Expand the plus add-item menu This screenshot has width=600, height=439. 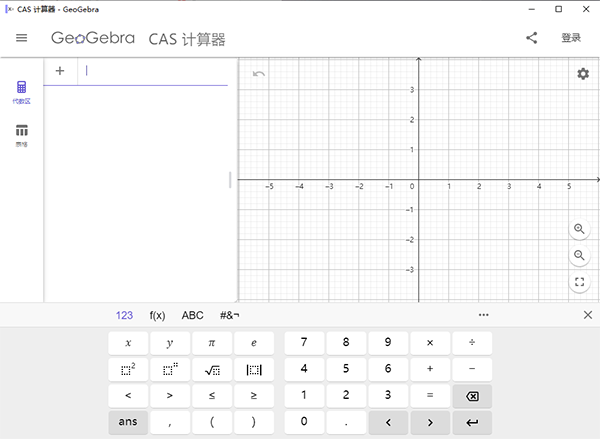[x=60, y=71]
